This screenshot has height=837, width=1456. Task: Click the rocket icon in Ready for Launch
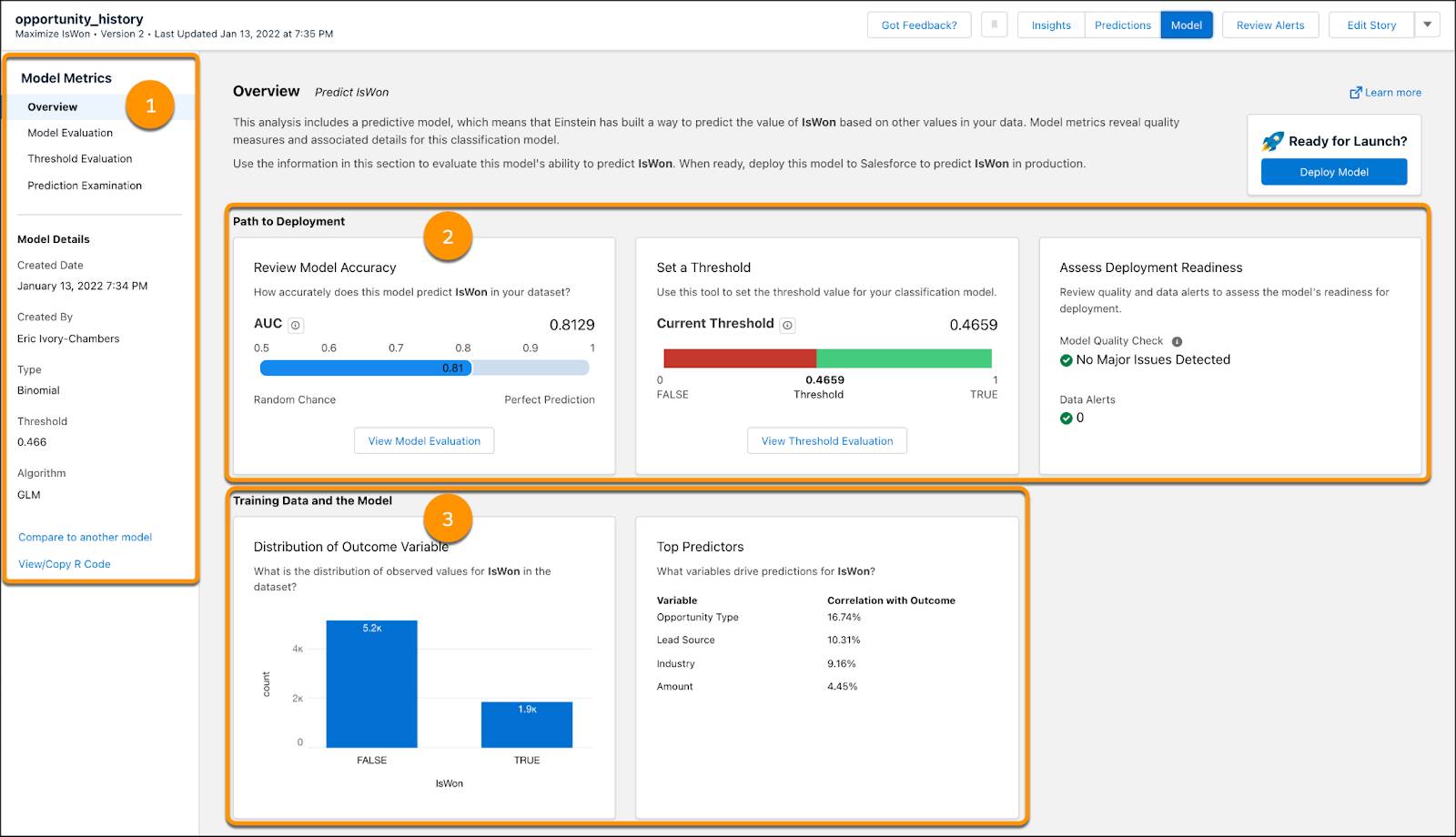(1272, 141)
